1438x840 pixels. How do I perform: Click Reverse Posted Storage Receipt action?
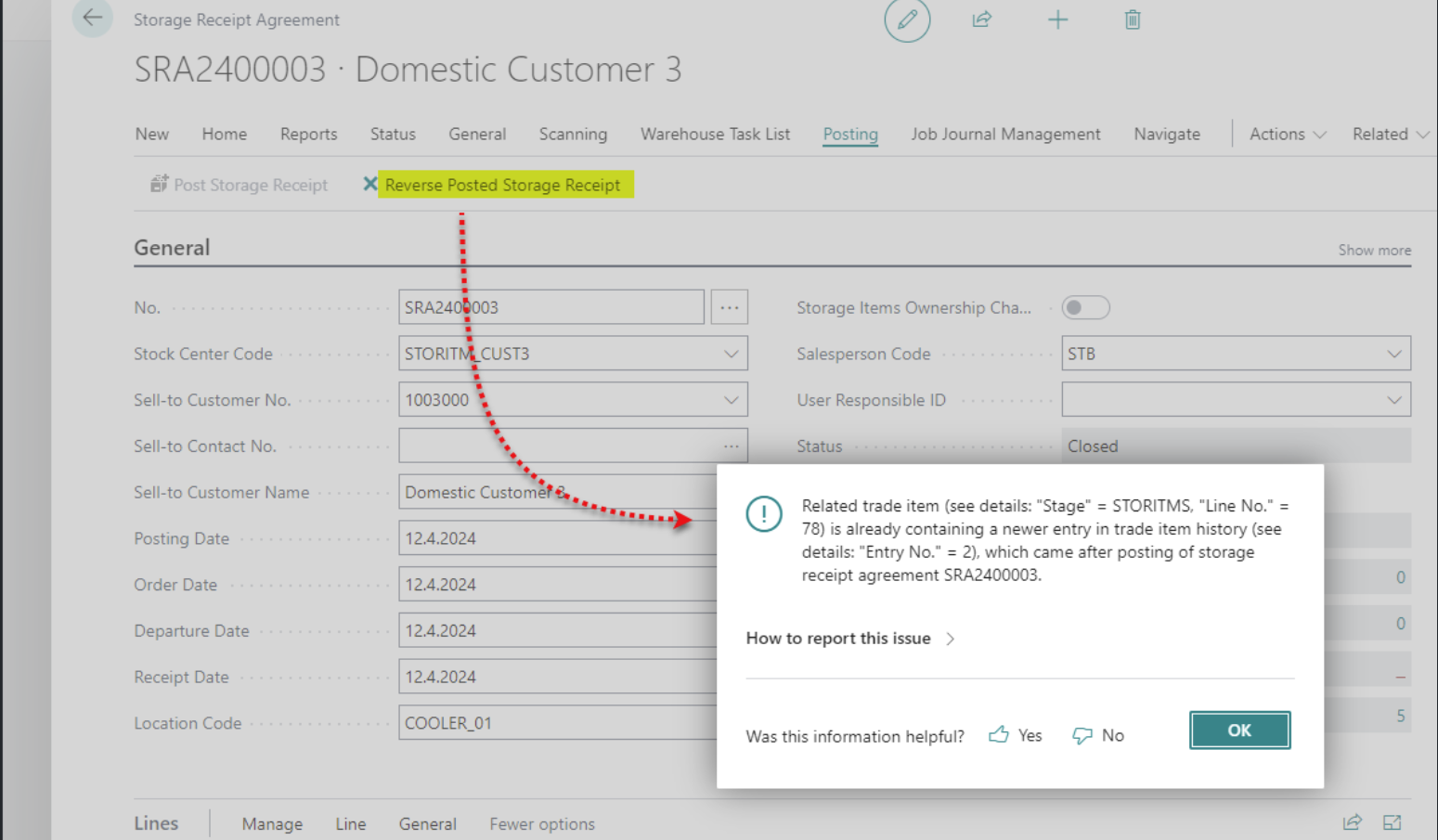[502, 185]
